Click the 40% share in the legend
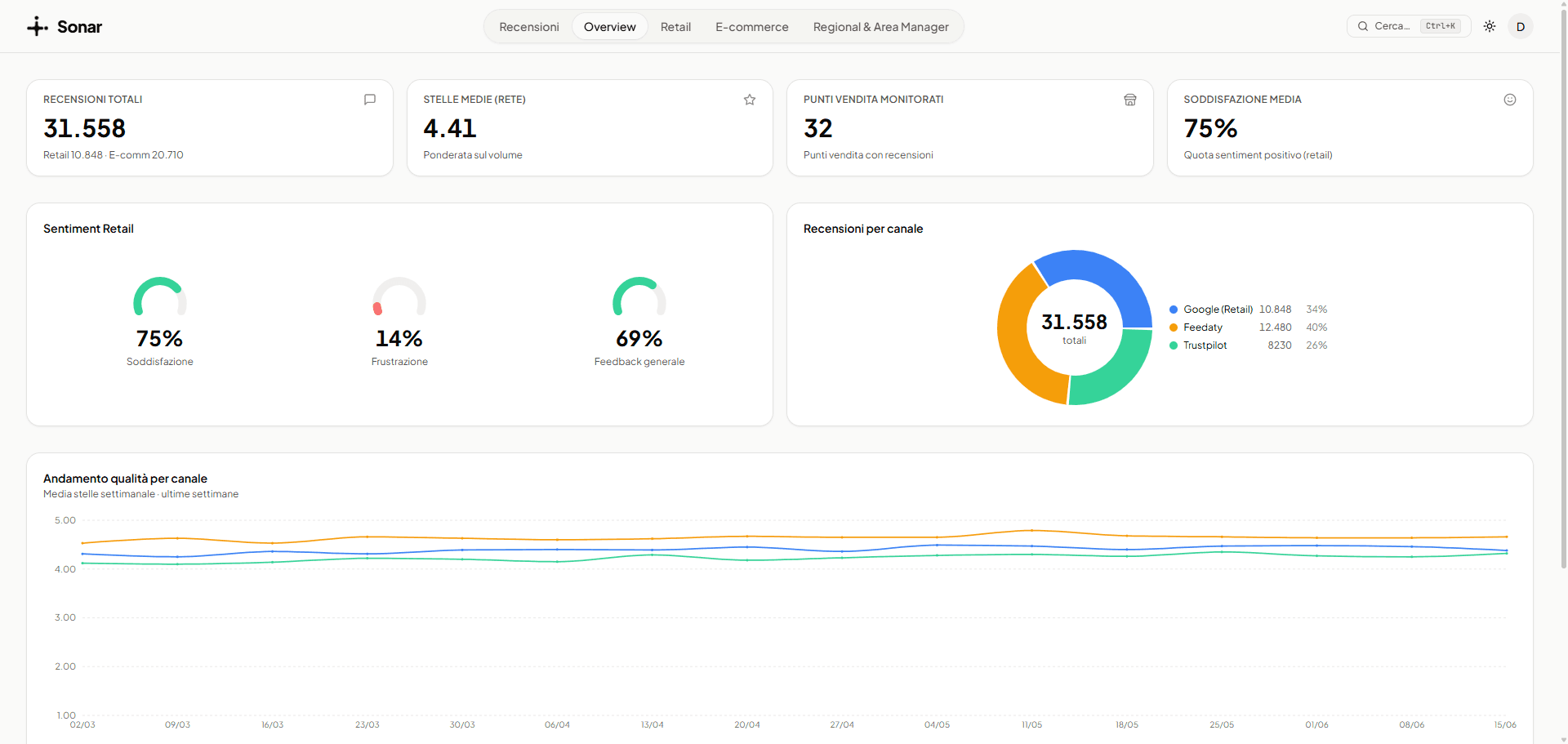 pos(1316,327)
